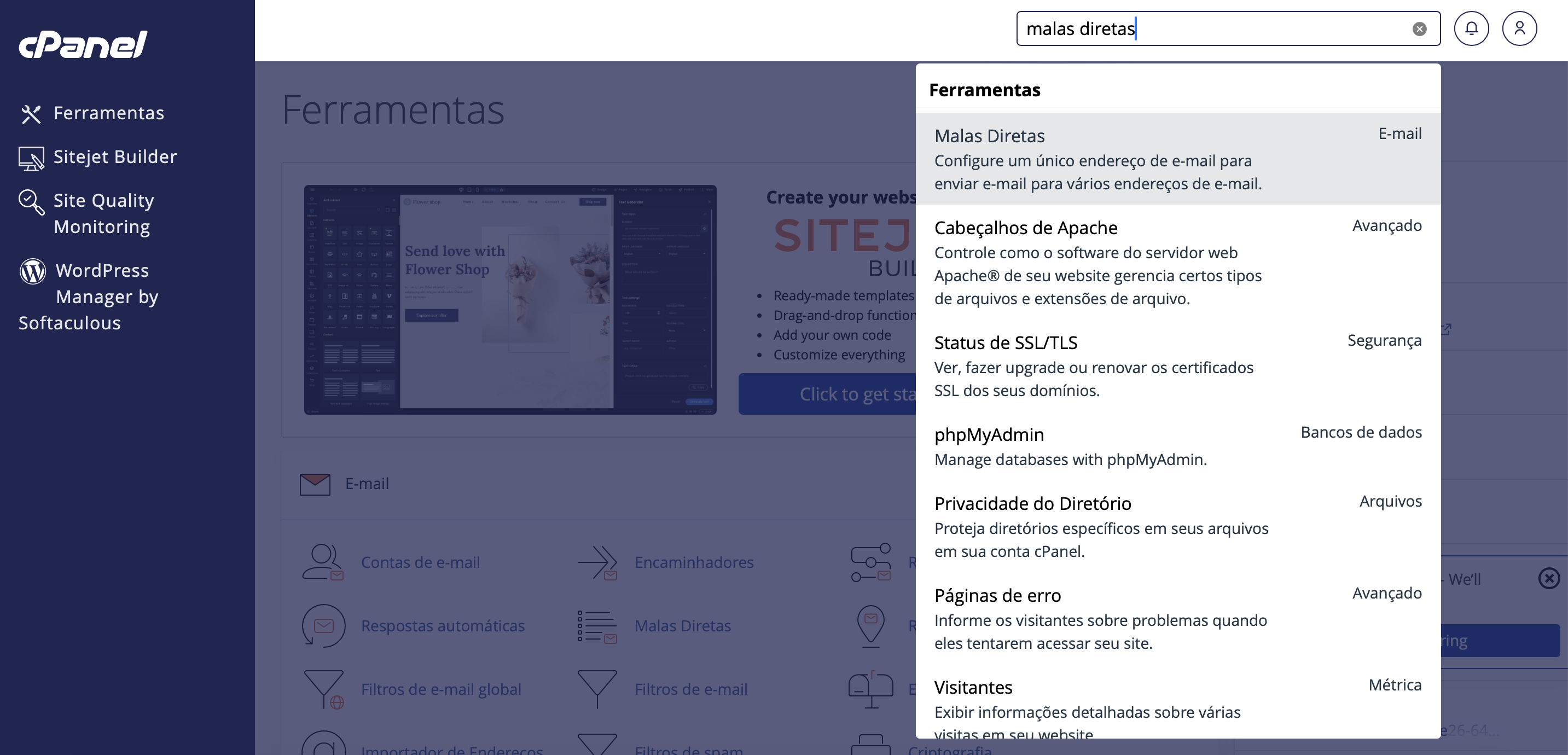Open the Contas de e-mail link
1568x755 pixels.
pos(420,562)
